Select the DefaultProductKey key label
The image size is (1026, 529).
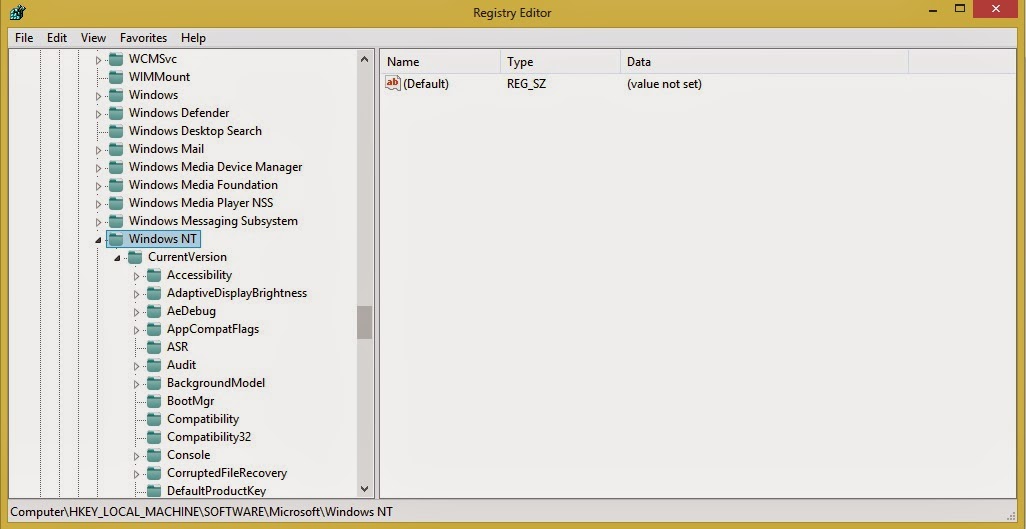(x=217, y=491)
